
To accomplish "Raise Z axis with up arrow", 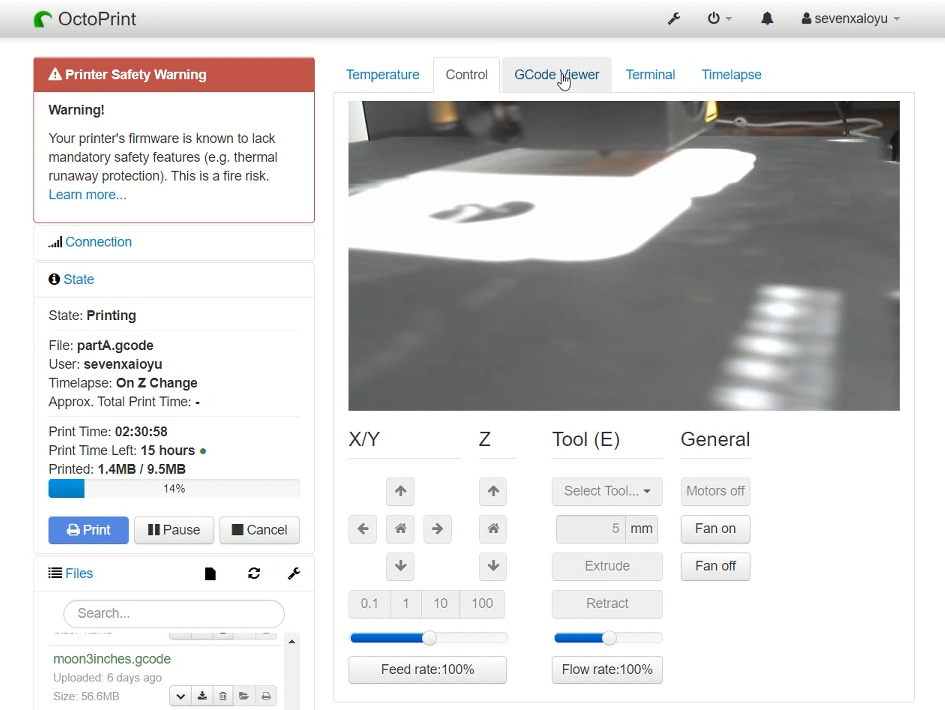I will [493, 491].
